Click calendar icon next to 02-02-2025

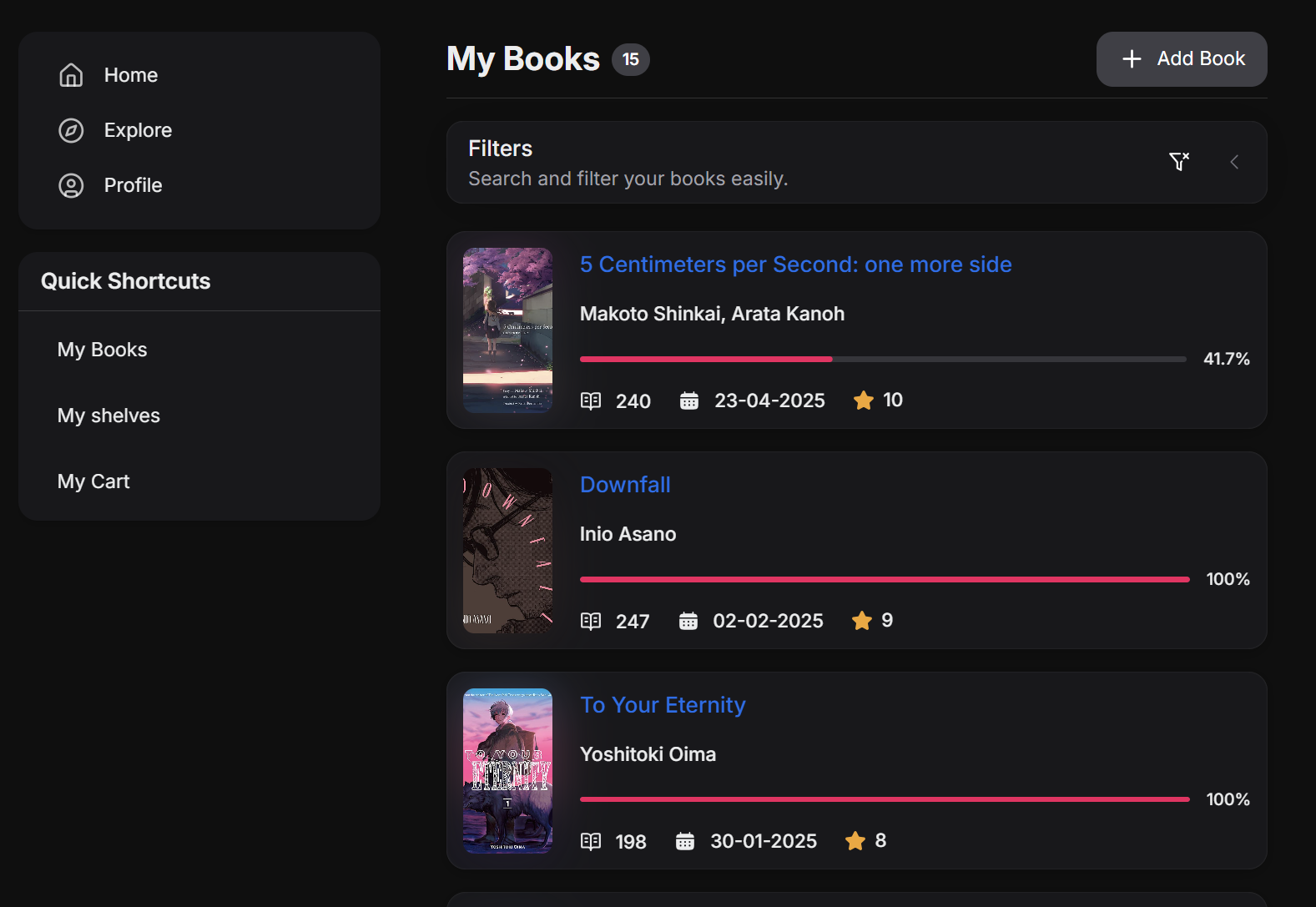[x=688, y=621]
